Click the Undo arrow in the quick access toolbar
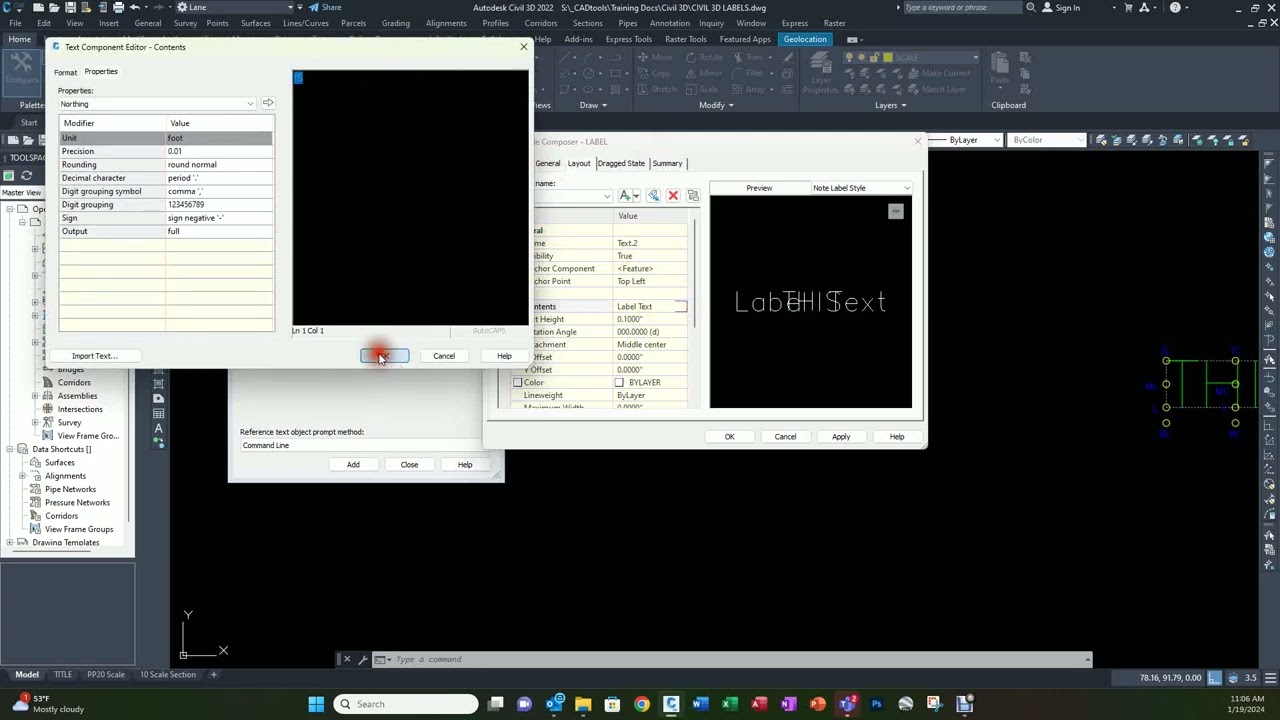The width and height of the screenshot is (1280, 720). click(135, 7)
